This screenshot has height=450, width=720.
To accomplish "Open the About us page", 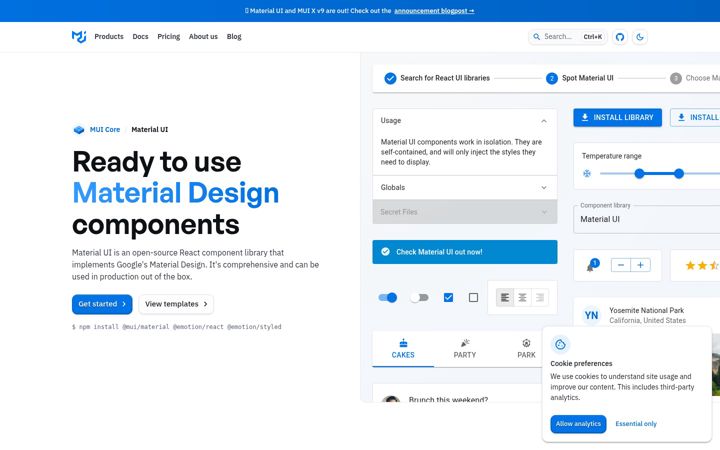I will 203,36.
